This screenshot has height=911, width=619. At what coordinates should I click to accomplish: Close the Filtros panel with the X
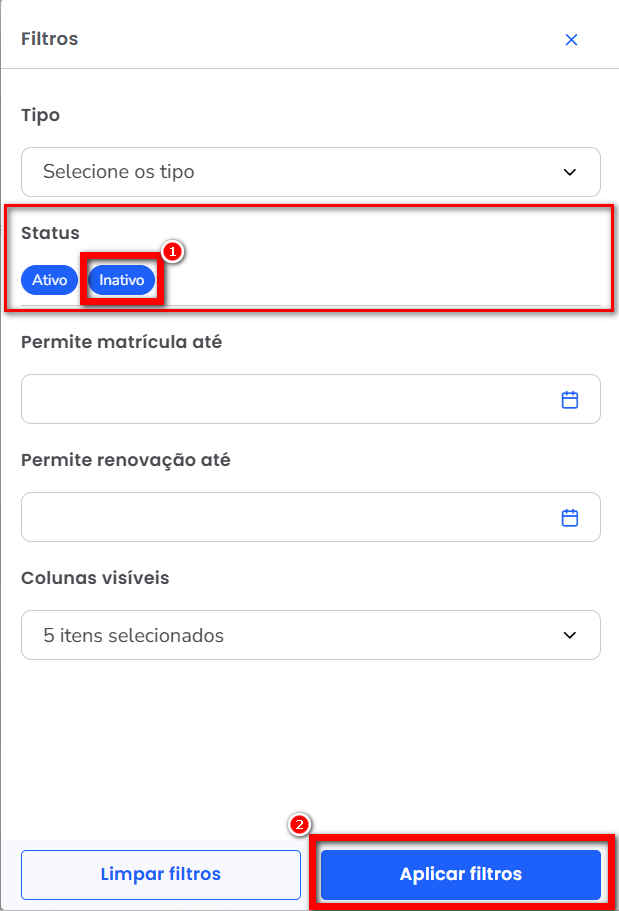[571, 40]
